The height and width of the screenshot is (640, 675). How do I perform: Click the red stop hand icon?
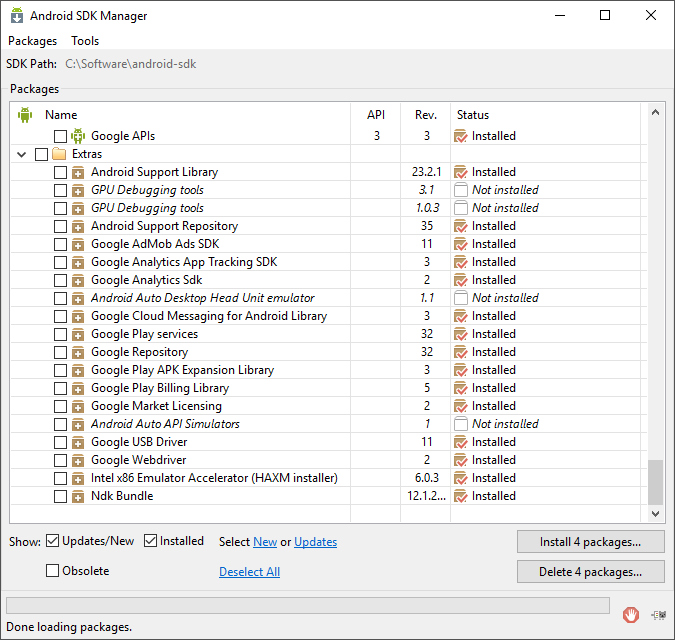point(631,614)
